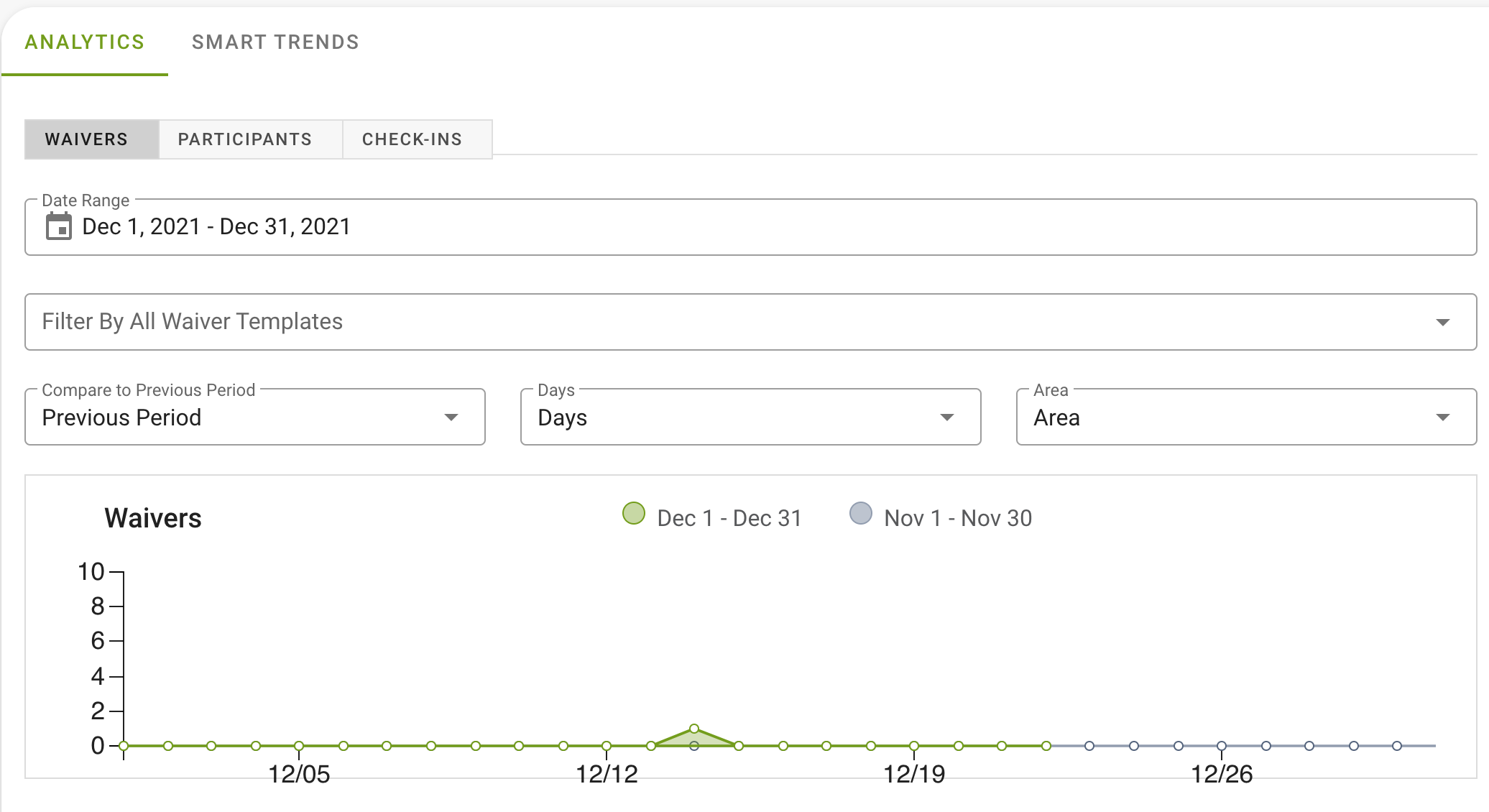Switch to the Smart Trends tab
1489x812 pixels.
275,42
